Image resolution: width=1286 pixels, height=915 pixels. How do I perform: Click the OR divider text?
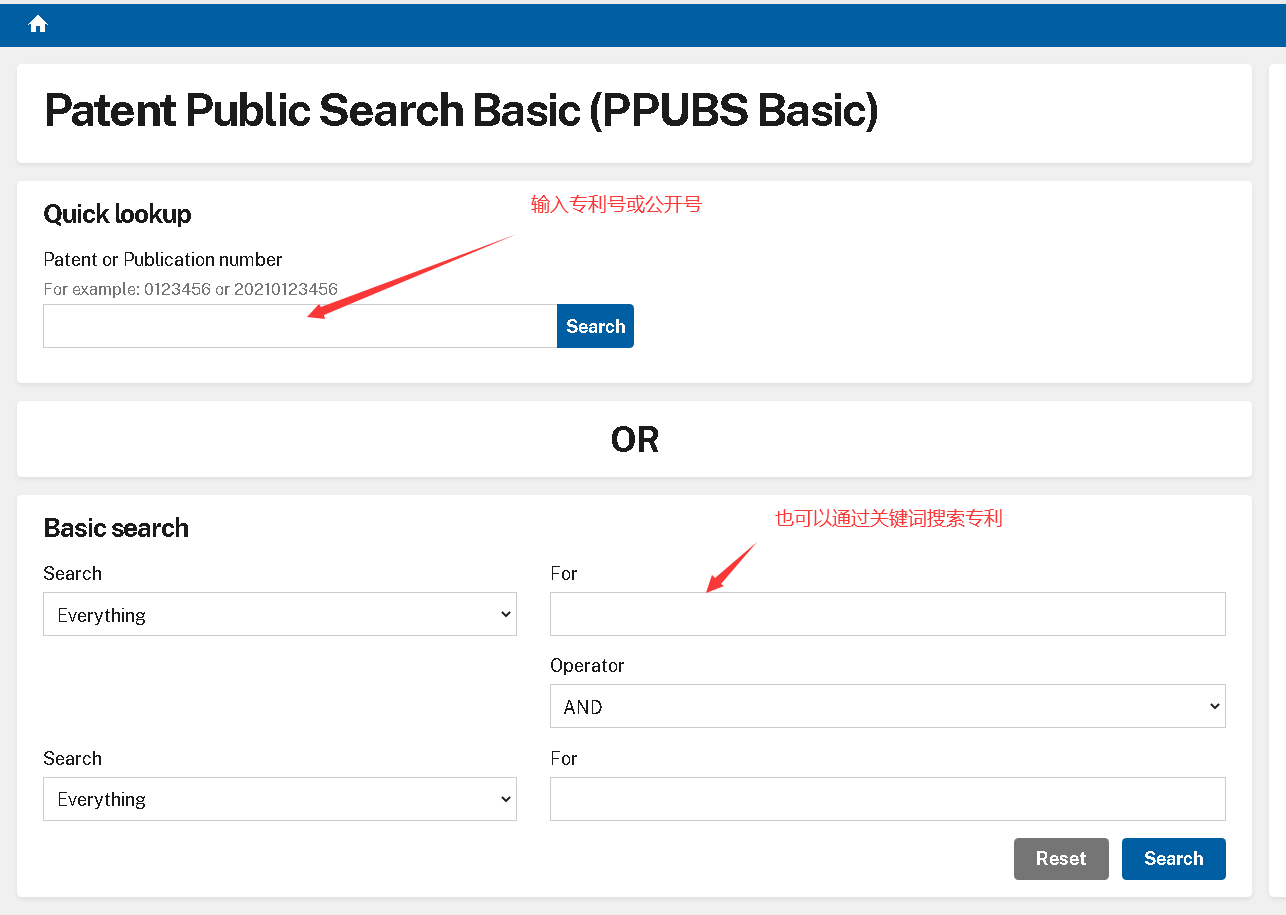(x=634, y=440)
